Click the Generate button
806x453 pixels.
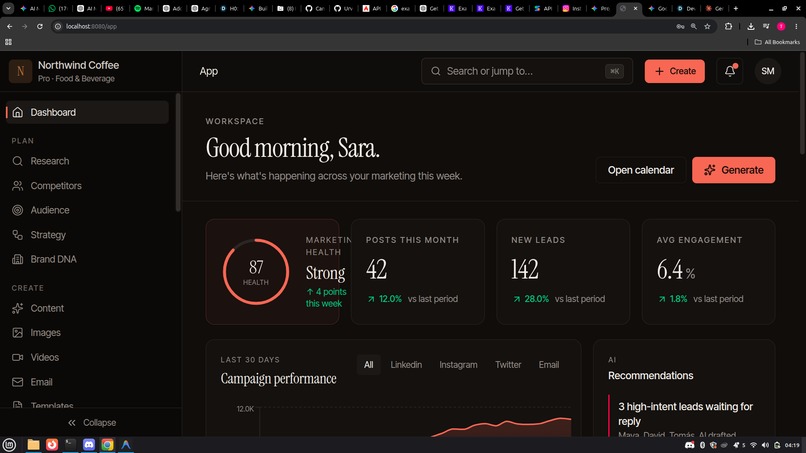(x=734, y=170)
